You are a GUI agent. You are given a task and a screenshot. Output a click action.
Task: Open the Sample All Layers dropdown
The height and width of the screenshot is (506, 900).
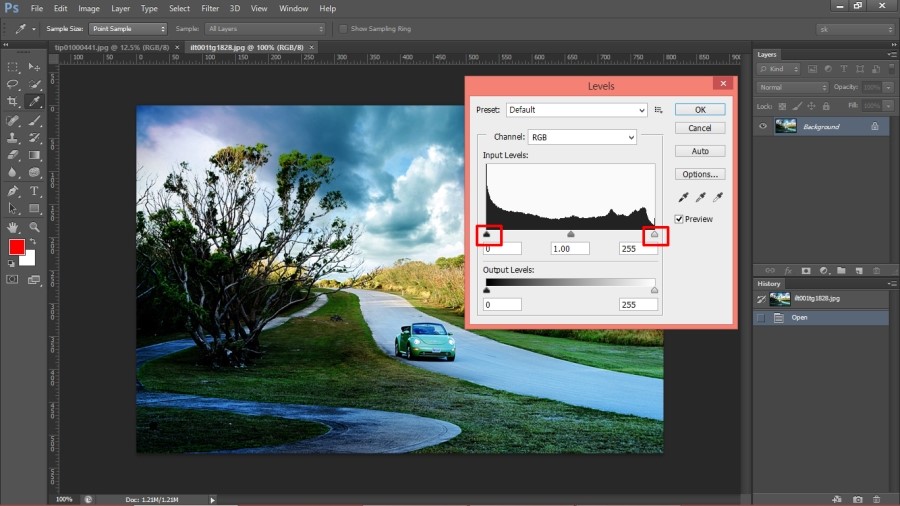265,29
